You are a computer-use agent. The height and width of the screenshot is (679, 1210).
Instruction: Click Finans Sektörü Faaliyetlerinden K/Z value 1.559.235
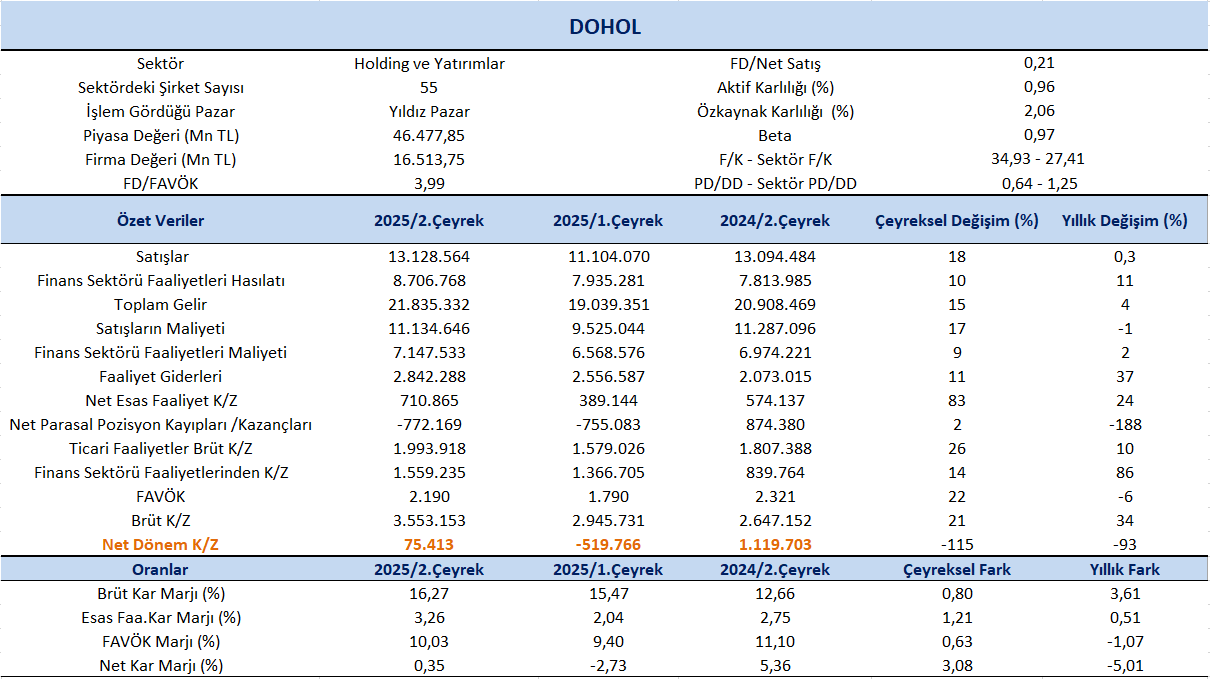pyautogui.click(x=429, y=472)
